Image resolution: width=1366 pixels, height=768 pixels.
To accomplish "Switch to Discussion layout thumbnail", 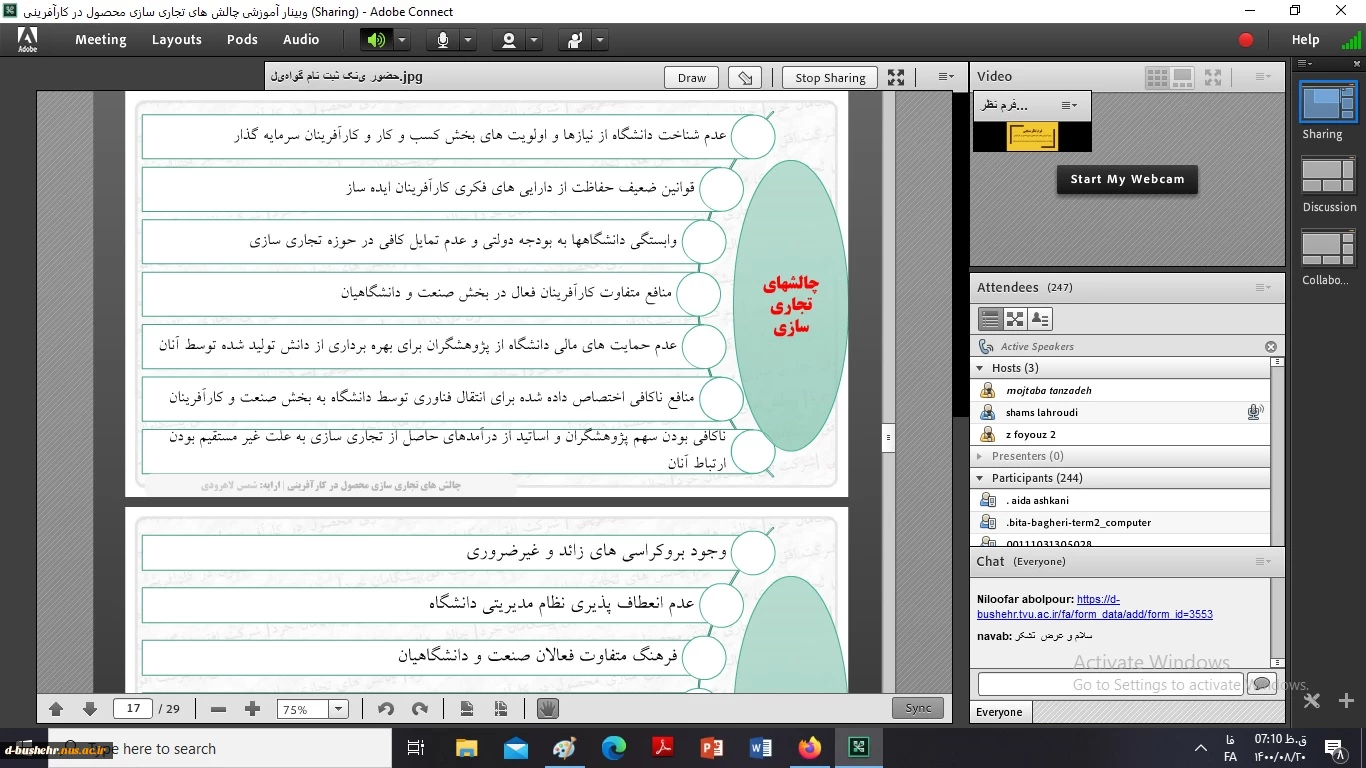I will [x=1328, y=176].
